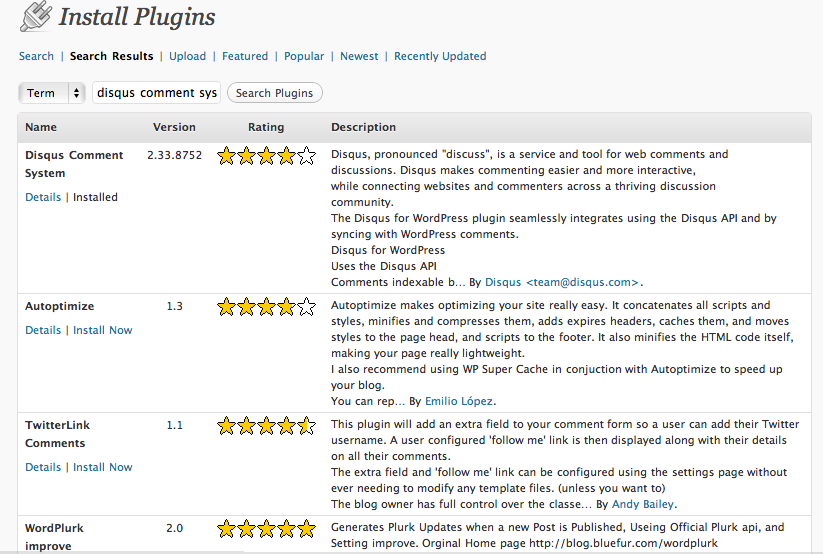Switch to the Featured plugins tab
Screen dimensions: 823x554
[x=245, y=56]
